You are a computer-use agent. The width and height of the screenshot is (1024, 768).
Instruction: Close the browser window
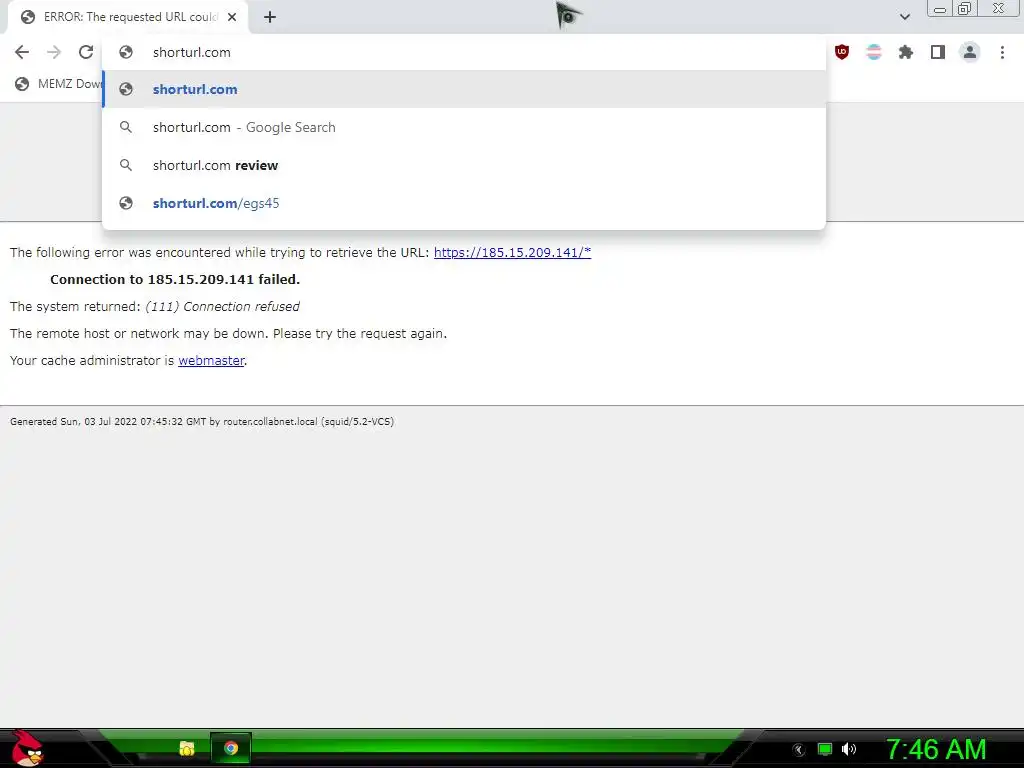999,8
